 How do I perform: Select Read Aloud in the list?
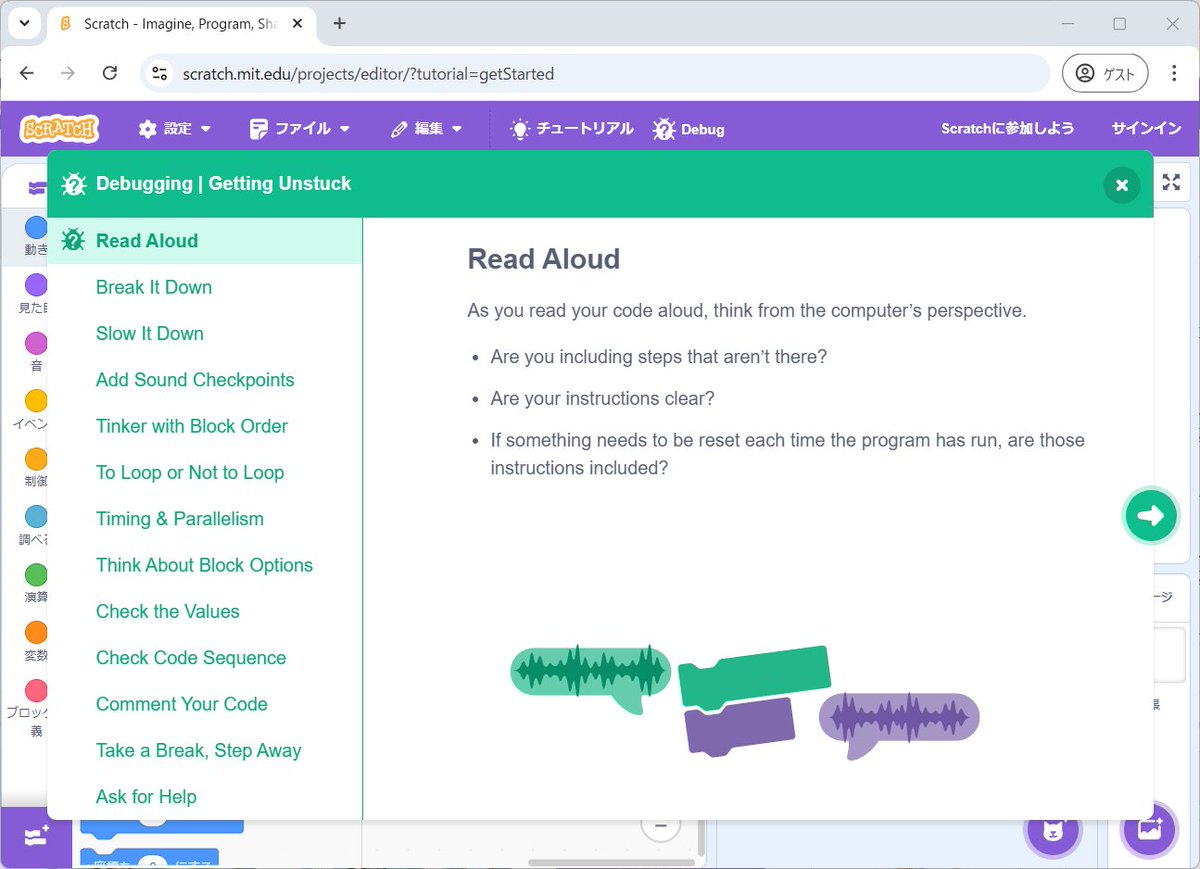204,241
